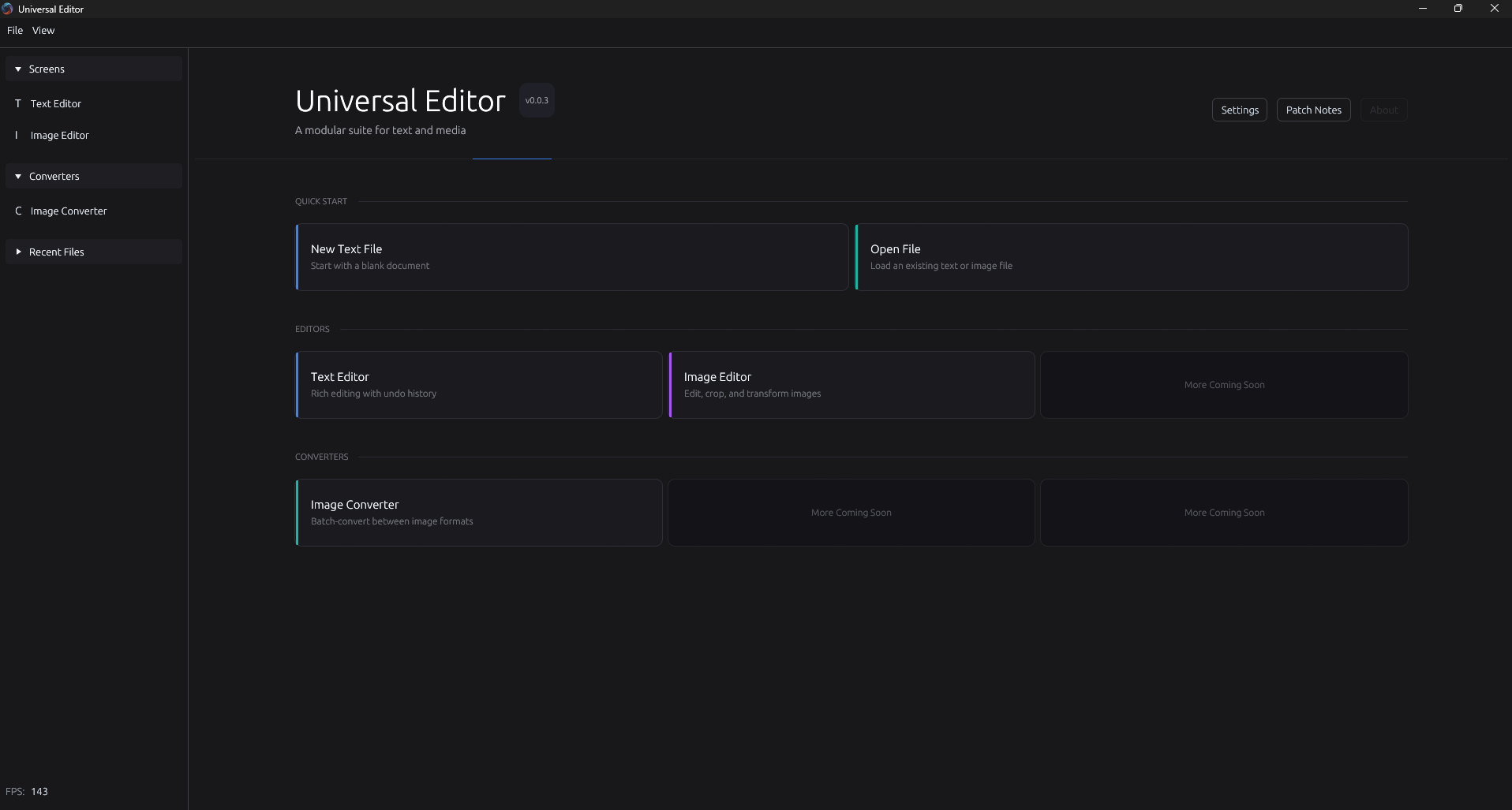Image resolution: width=1512 pixels, height=810 pixels.
Task: Launch the Image Editor from the Editors section
Action: pos(851,385)
